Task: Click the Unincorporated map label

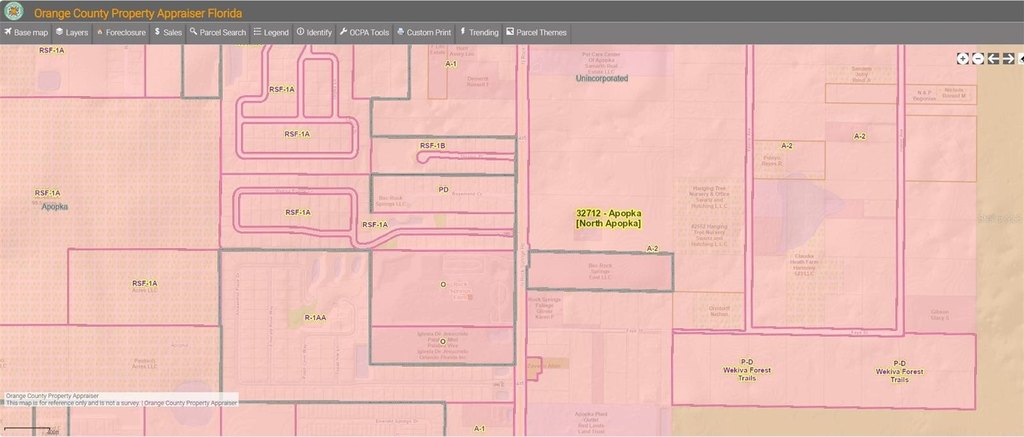Action: click(x=601, y=78)
